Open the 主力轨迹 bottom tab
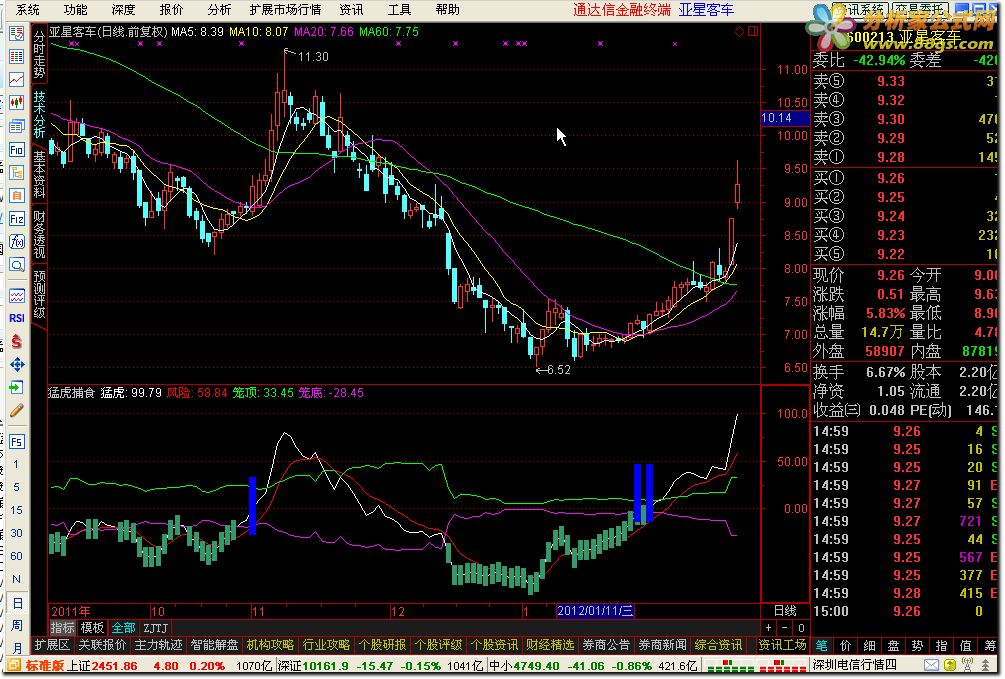This screenshot has width=1005, height=679. (x=158, y=644)
